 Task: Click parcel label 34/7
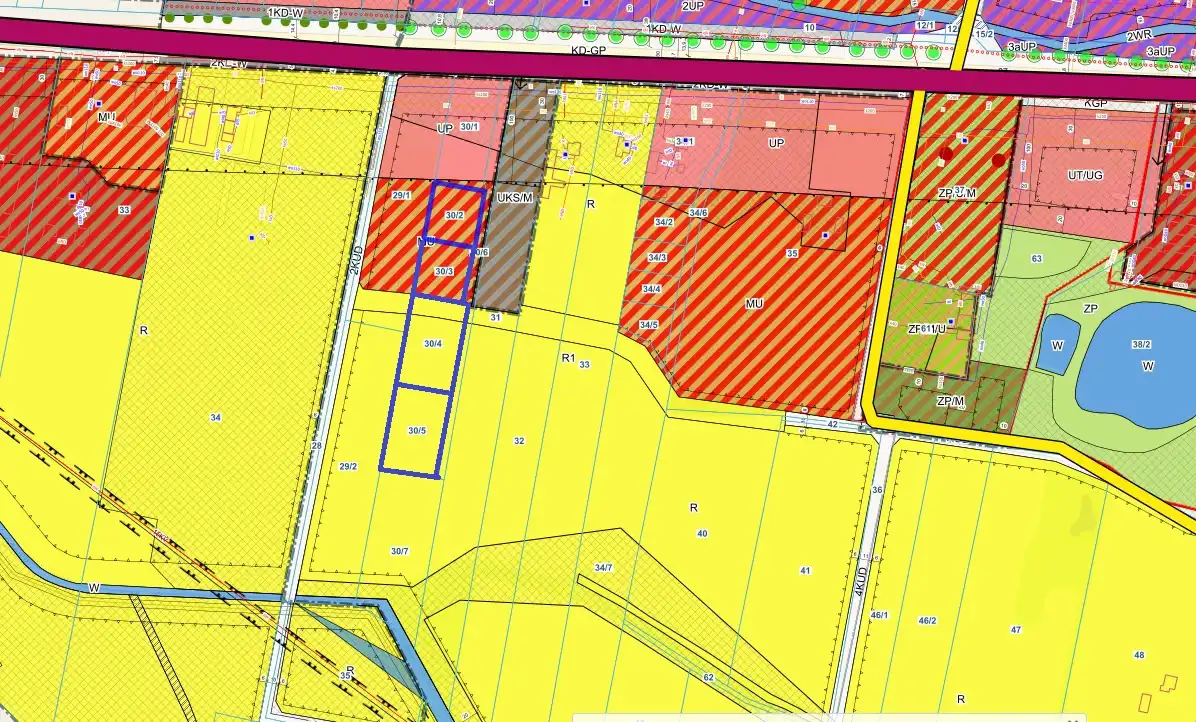coord(603,567)
